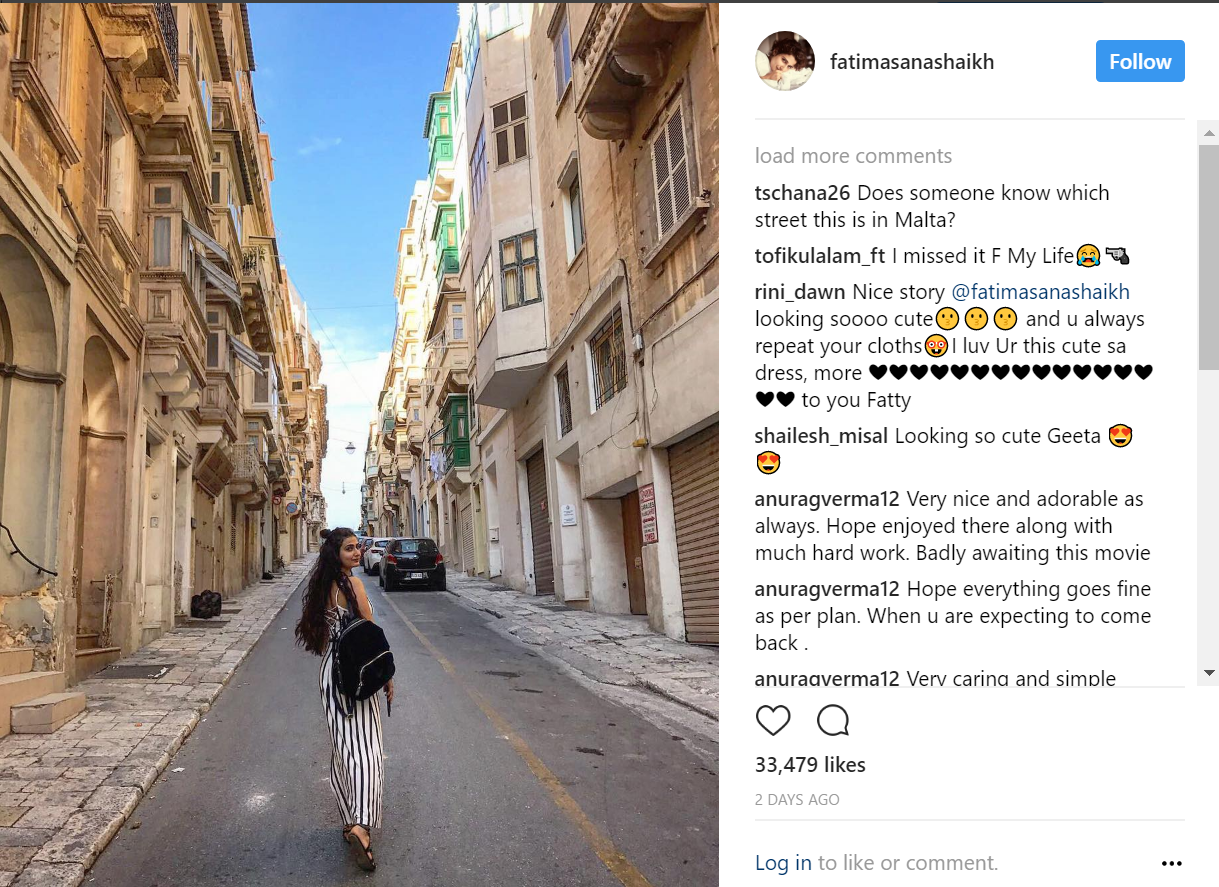Open tofikulalam_ft commenter profile
The height and width of the screenshot is (887, 1219).
821,256
